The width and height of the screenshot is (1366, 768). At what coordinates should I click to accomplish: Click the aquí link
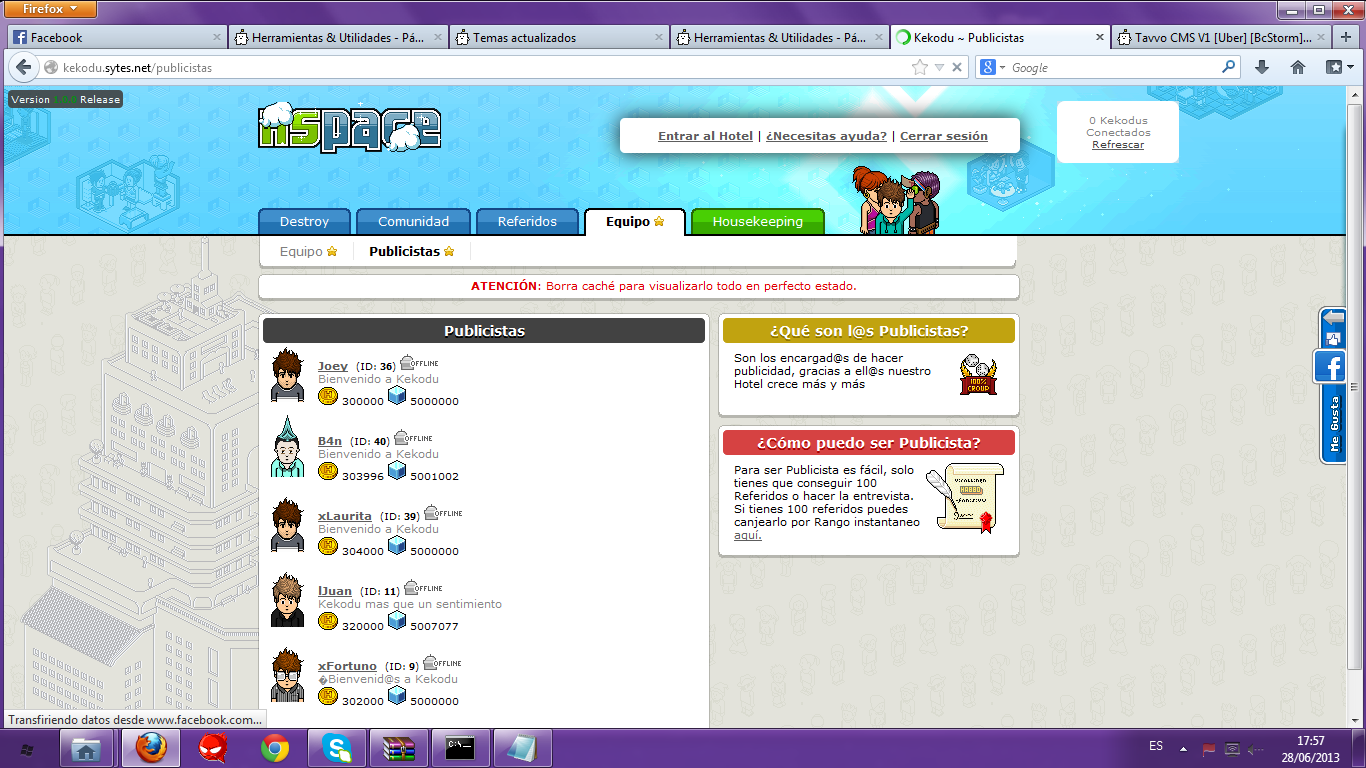pyautogui.click(x=748, y=535)
